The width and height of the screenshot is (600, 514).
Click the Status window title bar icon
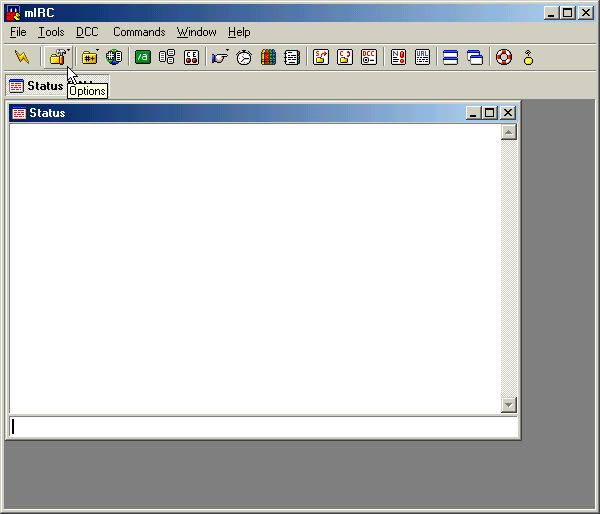19,113
